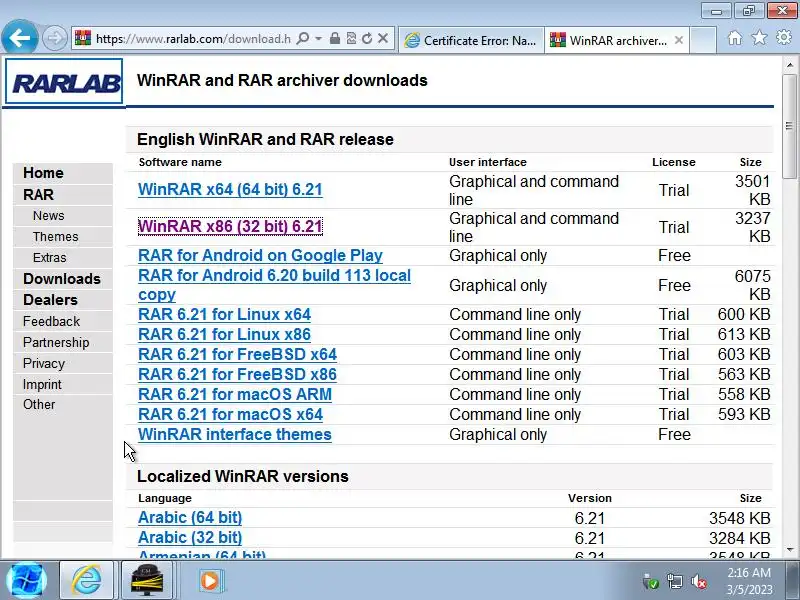Click the scrollbar down arrow
This screenshot has width=800, height=600.
pos(790,550)
